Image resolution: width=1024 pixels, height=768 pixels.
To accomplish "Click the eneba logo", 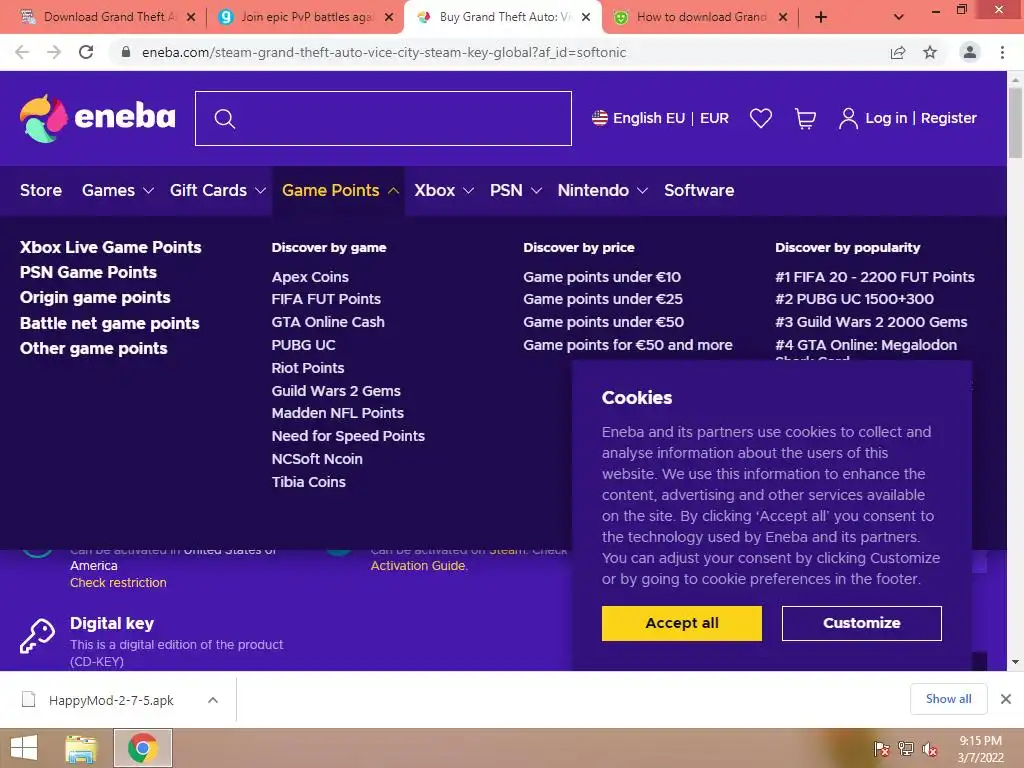I will [98, 118].
